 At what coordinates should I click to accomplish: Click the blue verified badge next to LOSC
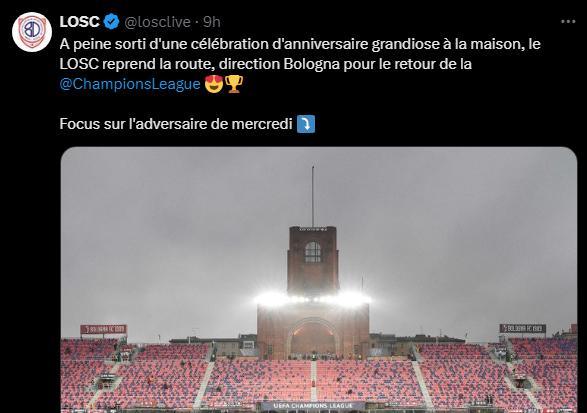click(111, 21)
